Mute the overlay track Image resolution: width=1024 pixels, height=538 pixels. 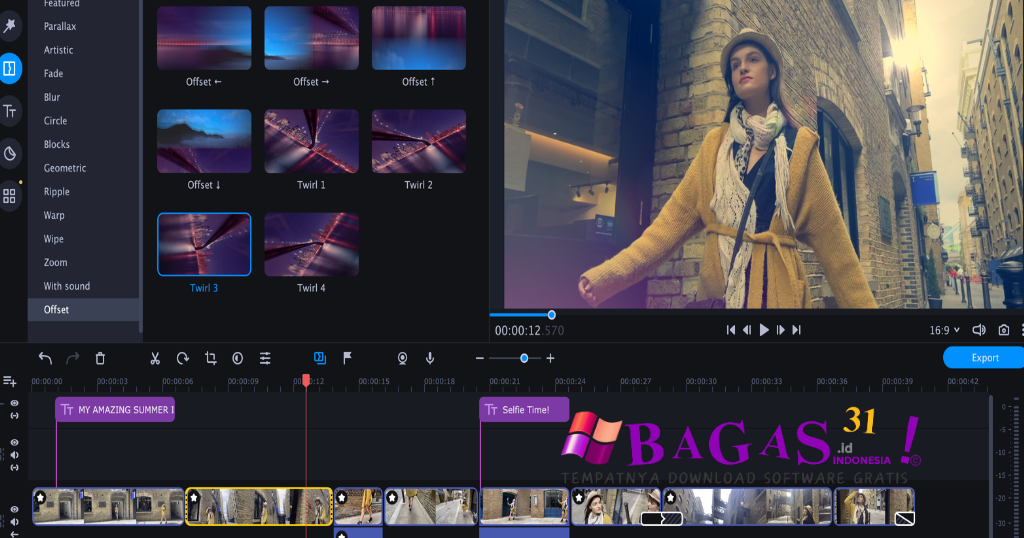click(x=14, y=455)
